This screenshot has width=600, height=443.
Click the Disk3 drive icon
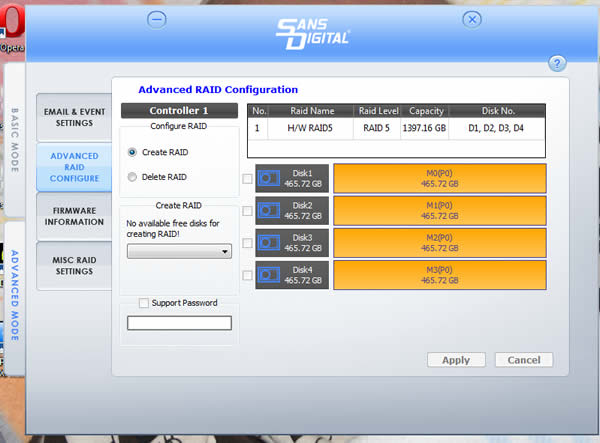269,243
